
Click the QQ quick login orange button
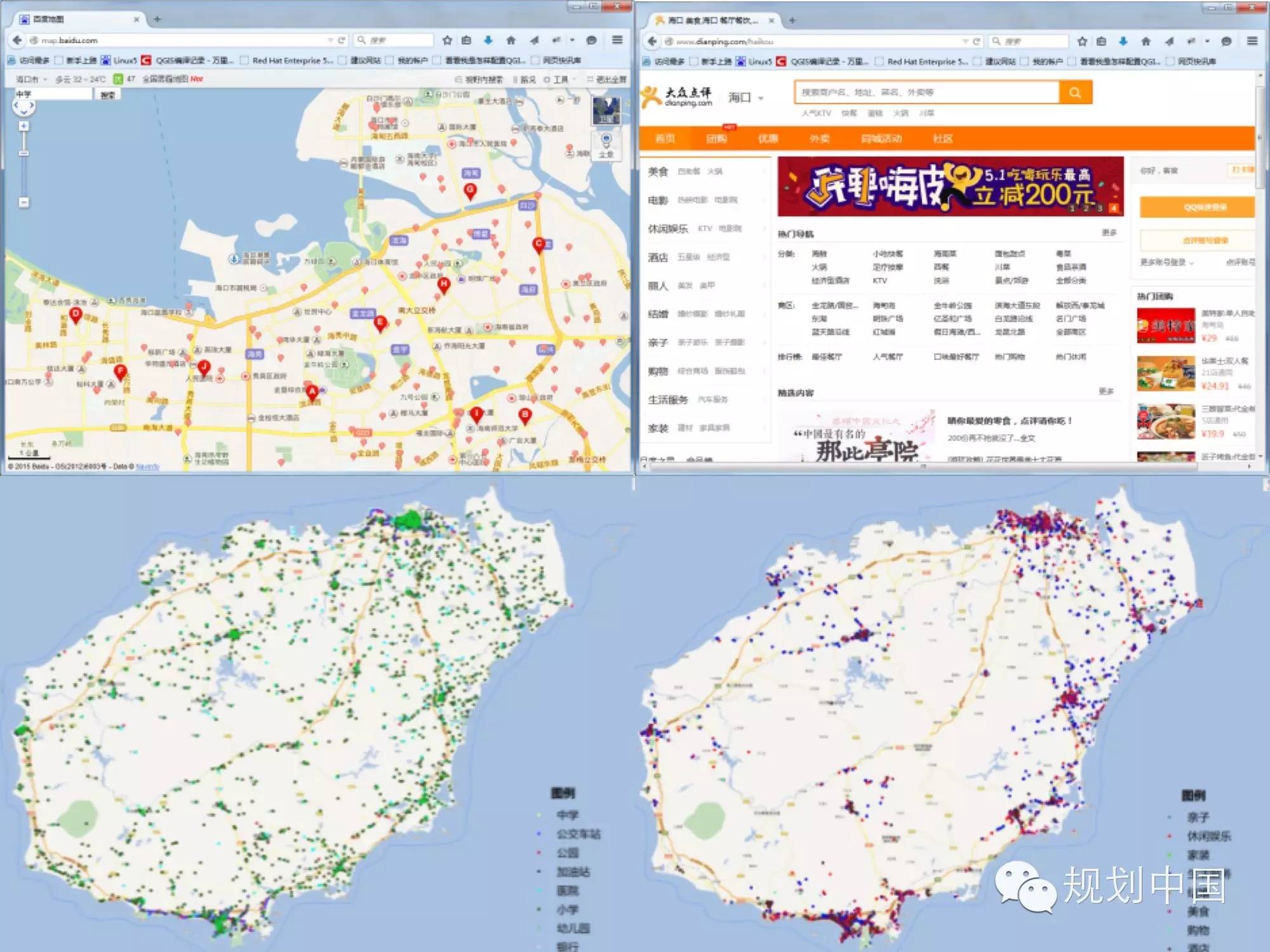[x=1197, y=208]
